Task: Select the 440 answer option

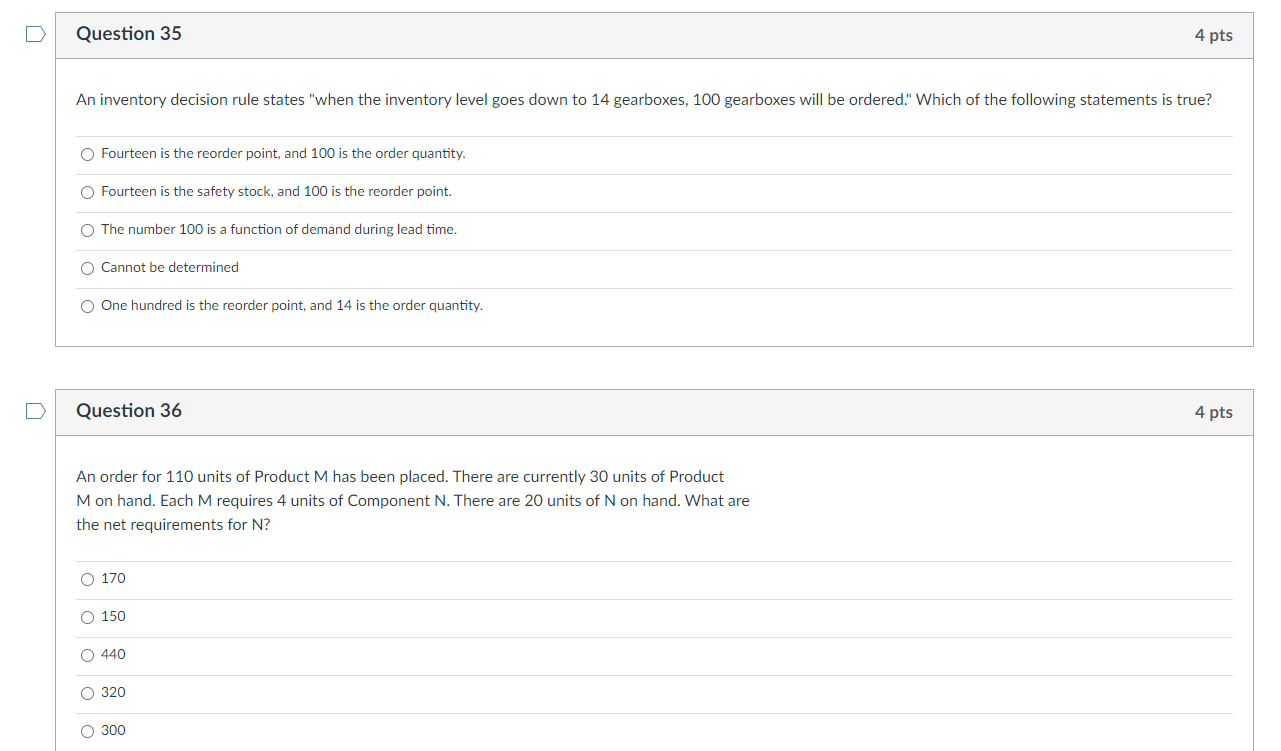Action: [87, 655]
